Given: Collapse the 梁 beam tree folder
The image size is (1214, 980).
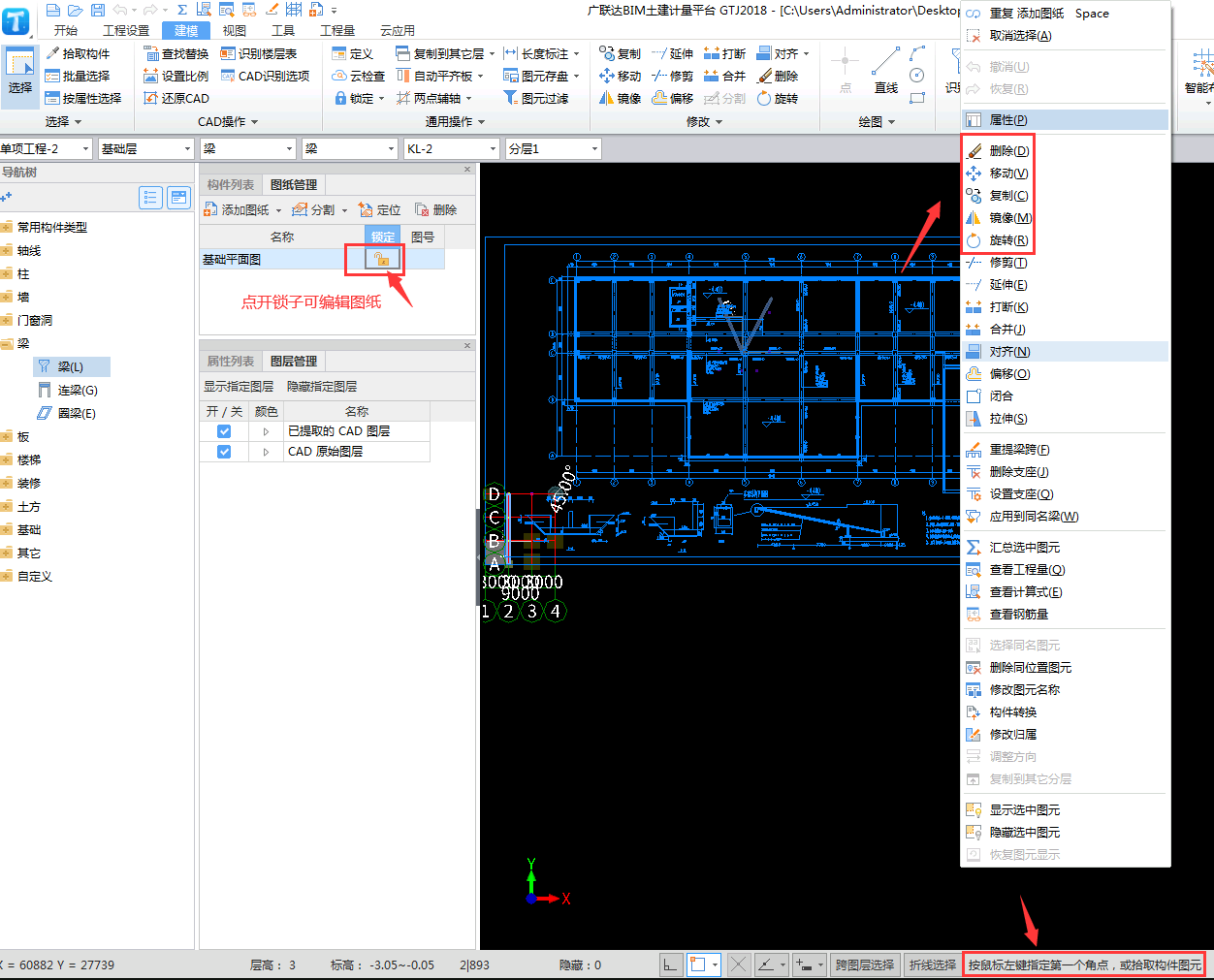Looking at the screenshot, I should coord(7,344).
